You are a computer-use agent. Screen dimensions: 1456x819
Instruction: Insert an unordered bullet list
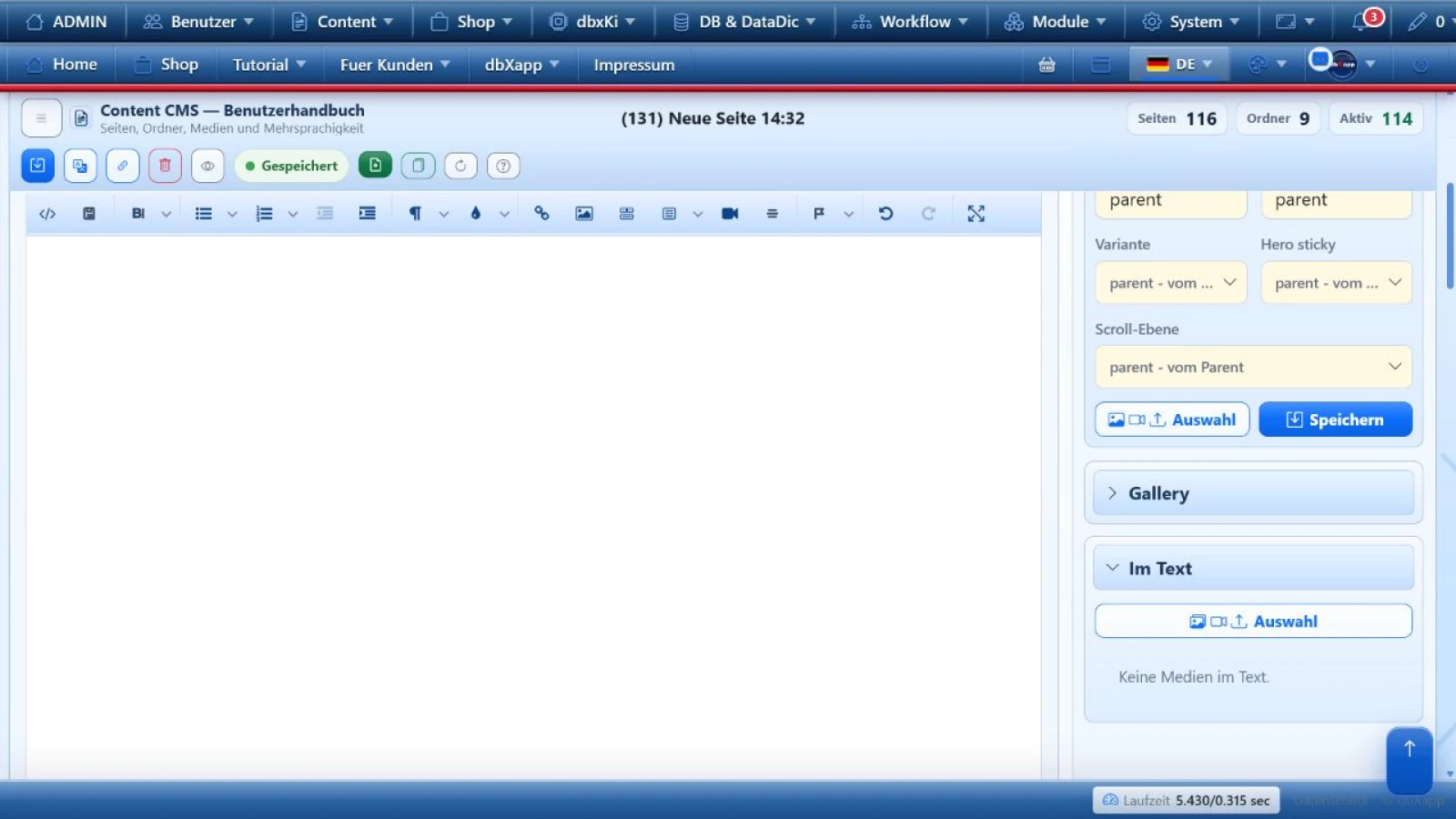[x=204, y=214]
